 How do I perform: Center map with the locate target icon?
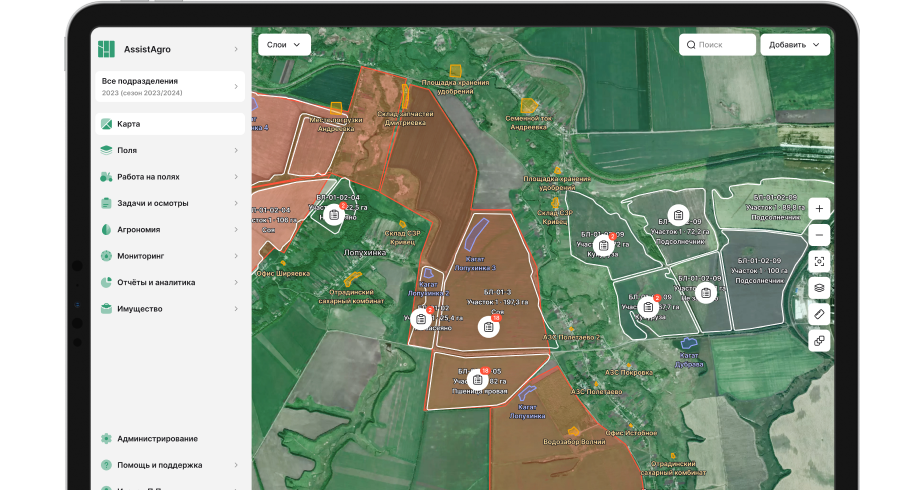coord(819,262)
